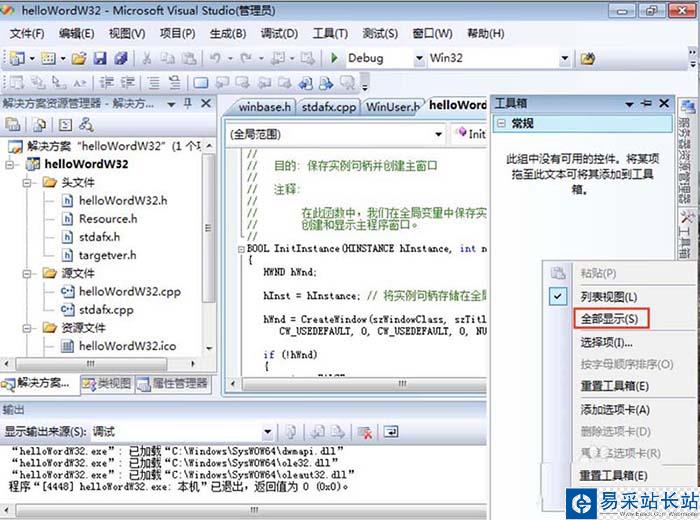
Task: Open the 文件(F) menu
Action: click(x=27, y=33)
